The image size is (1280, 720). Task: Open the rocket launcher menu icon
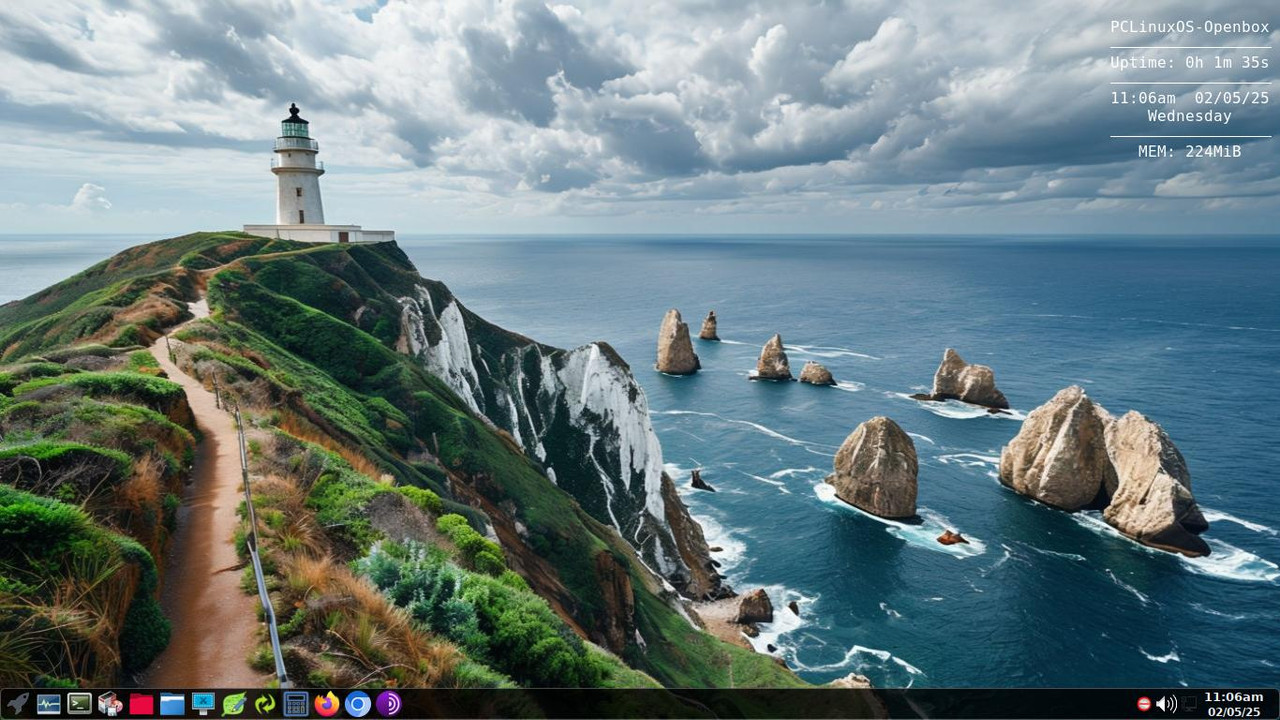pos(17,704)
